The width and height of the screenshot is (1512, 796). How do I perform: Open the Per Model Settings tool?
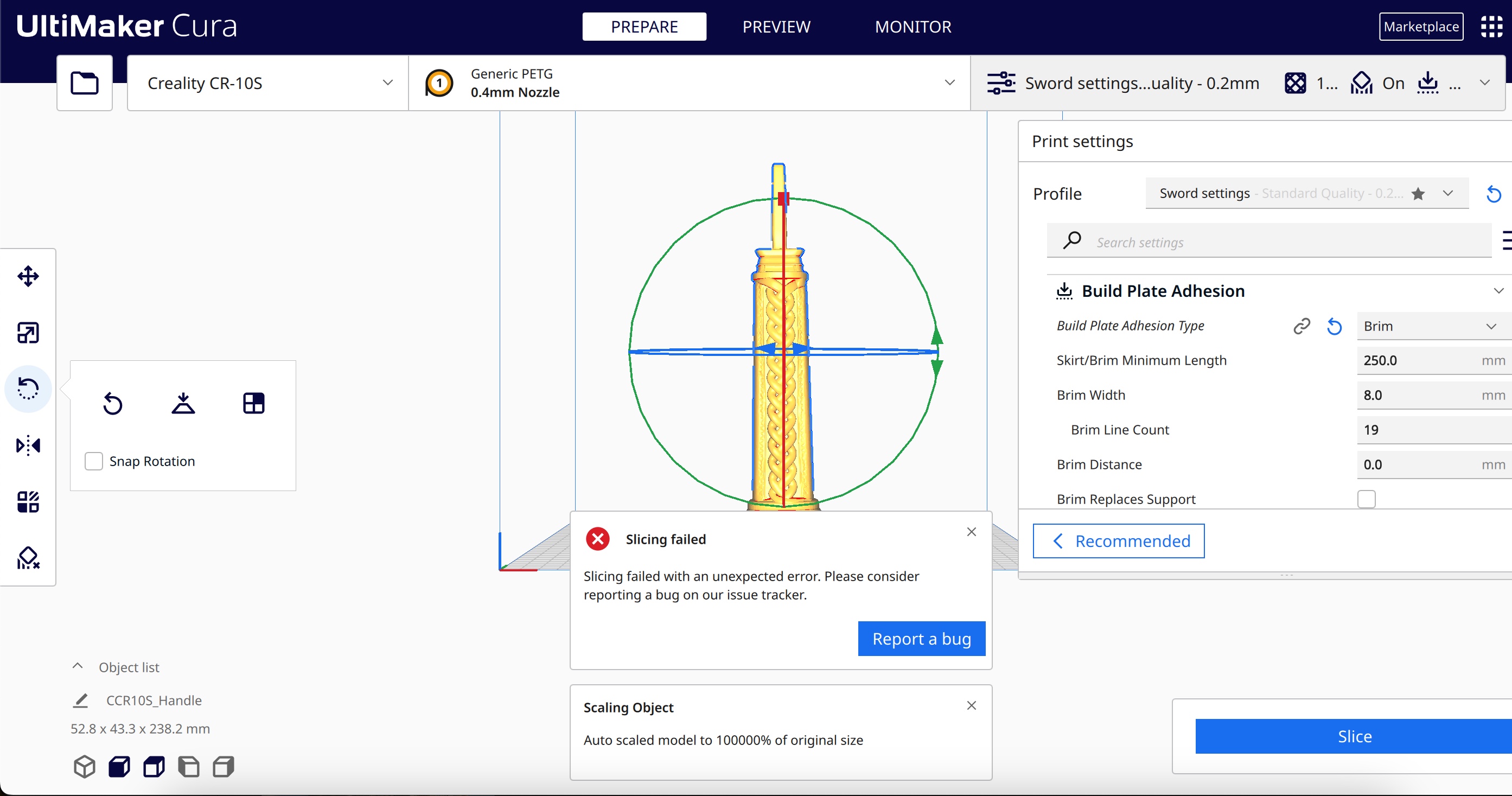28,502
